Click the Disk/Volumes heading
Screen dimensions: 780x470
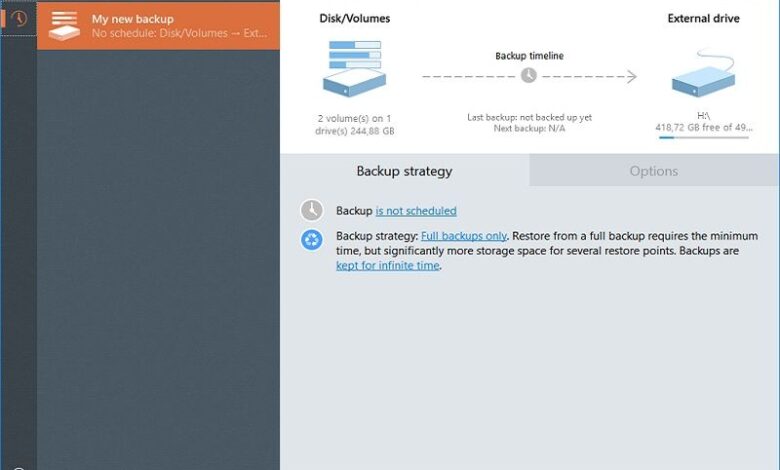[354, 18]
